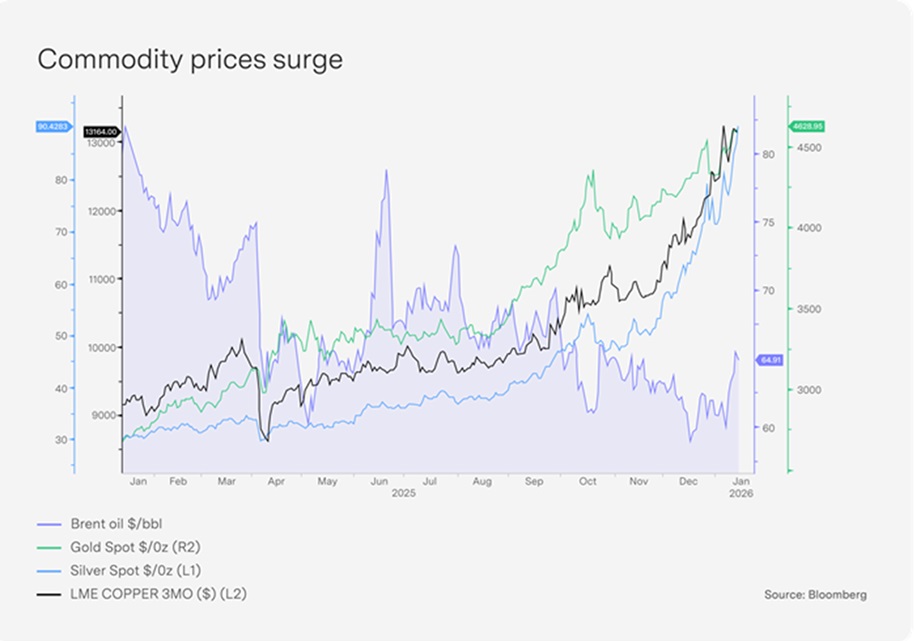Click the 2025 year label below the axis
This screenshot has width=915, height=641.
tap(403, 494)
